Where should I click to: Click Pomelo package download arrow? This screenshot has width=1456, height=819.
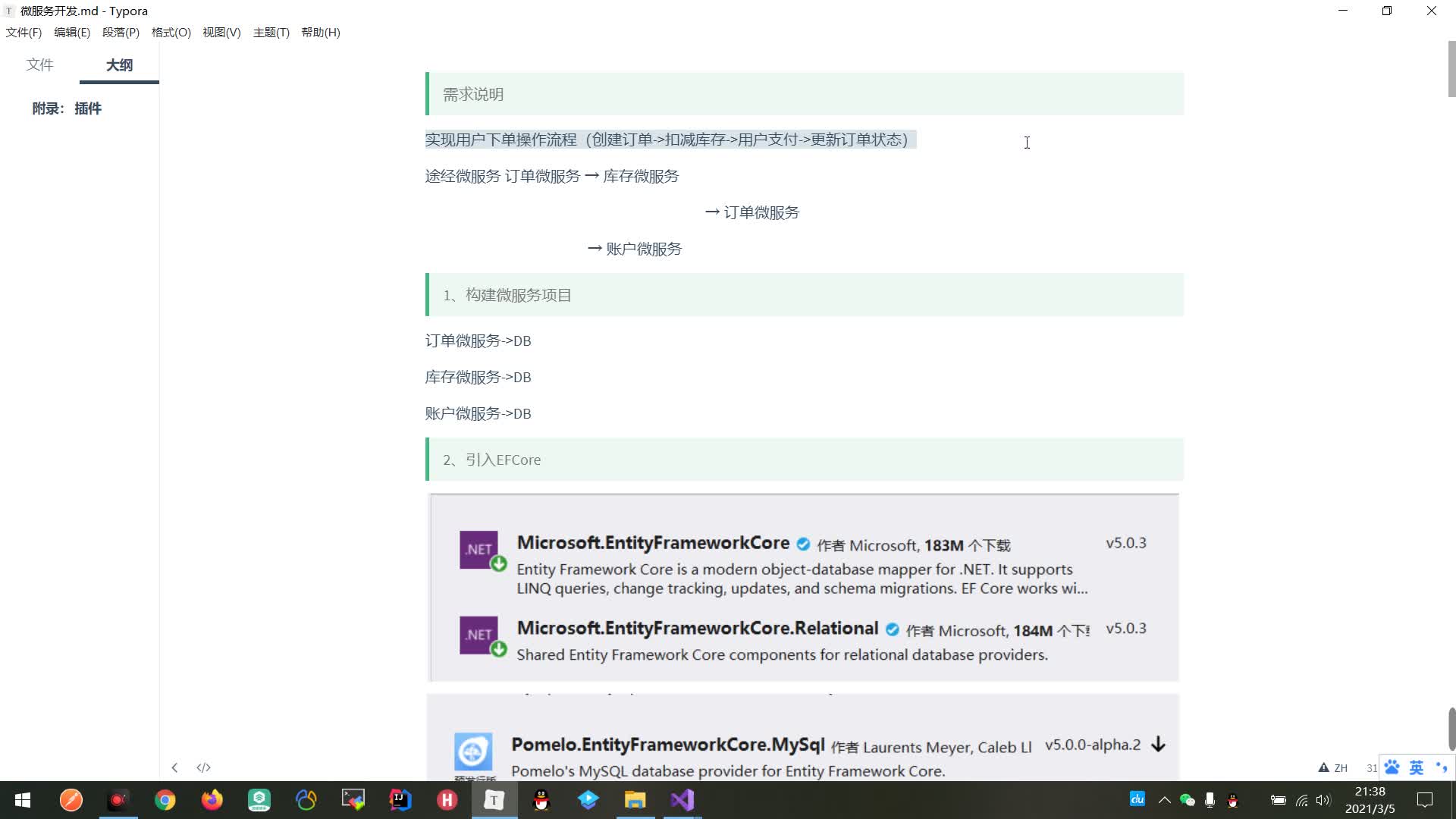1158,745
